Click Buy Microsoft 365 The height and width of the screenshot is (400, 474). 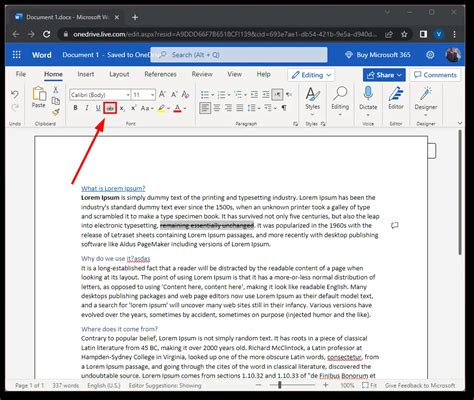click(377, 55)
